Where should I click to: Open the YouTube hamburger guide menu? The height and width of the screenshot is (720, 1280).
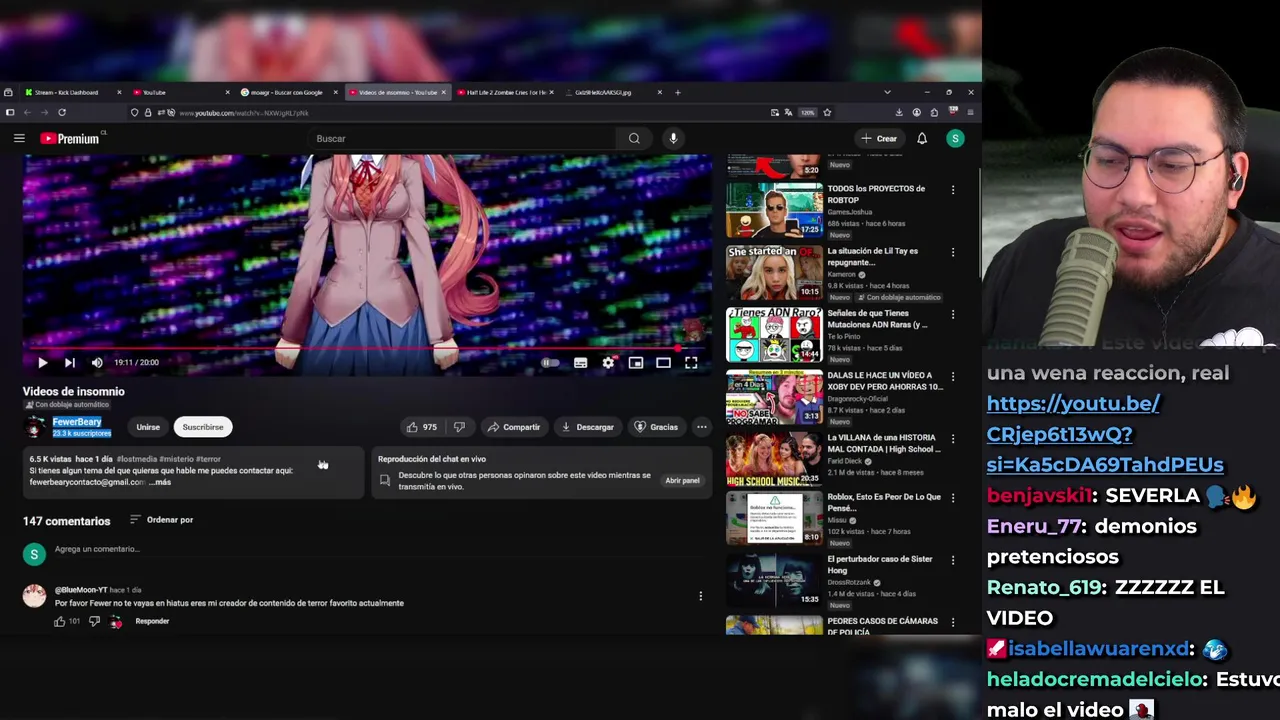tap(19, 138)
